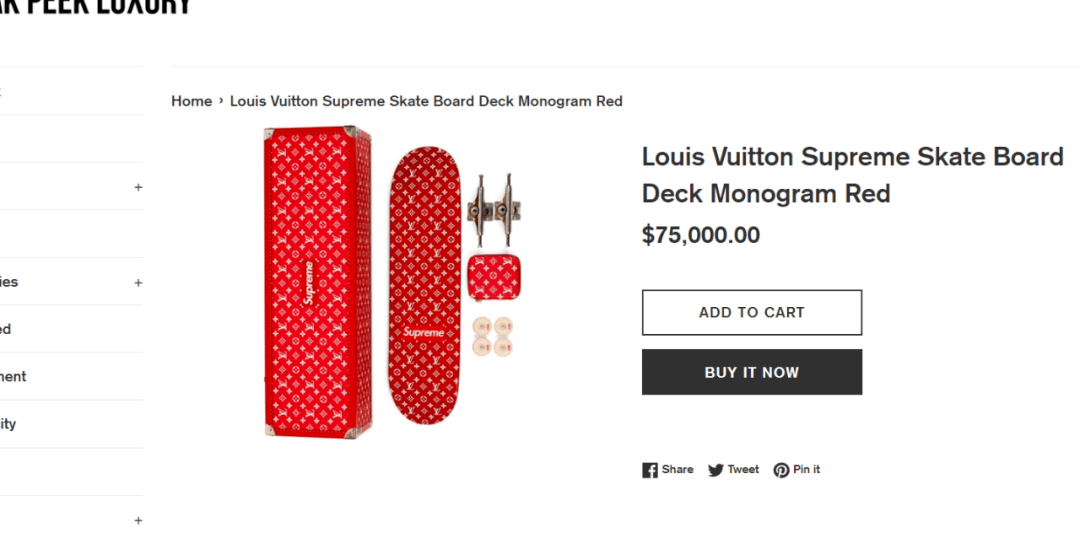The height and width of the screenshot is (533, 1080).
Task: Select the sidebar menu item ending in 'ity'
Action: pyautogui.click(x=8, y=424)
